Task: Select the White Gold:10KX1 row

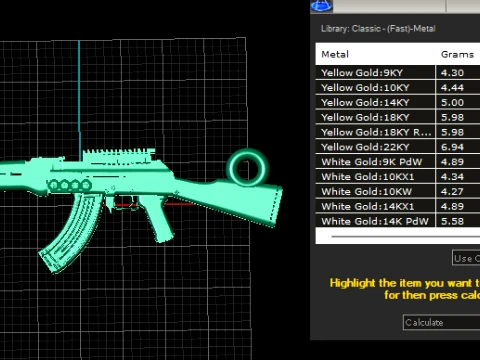Action: point(398,177)
